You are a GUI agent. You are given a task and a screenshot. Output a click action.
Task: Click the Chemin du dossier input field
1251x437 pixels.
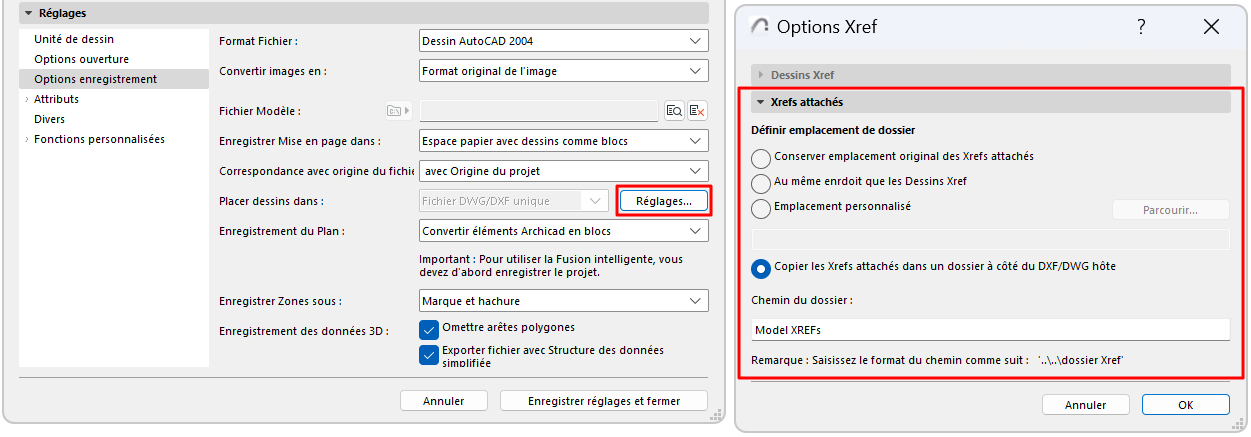[990, 330]
